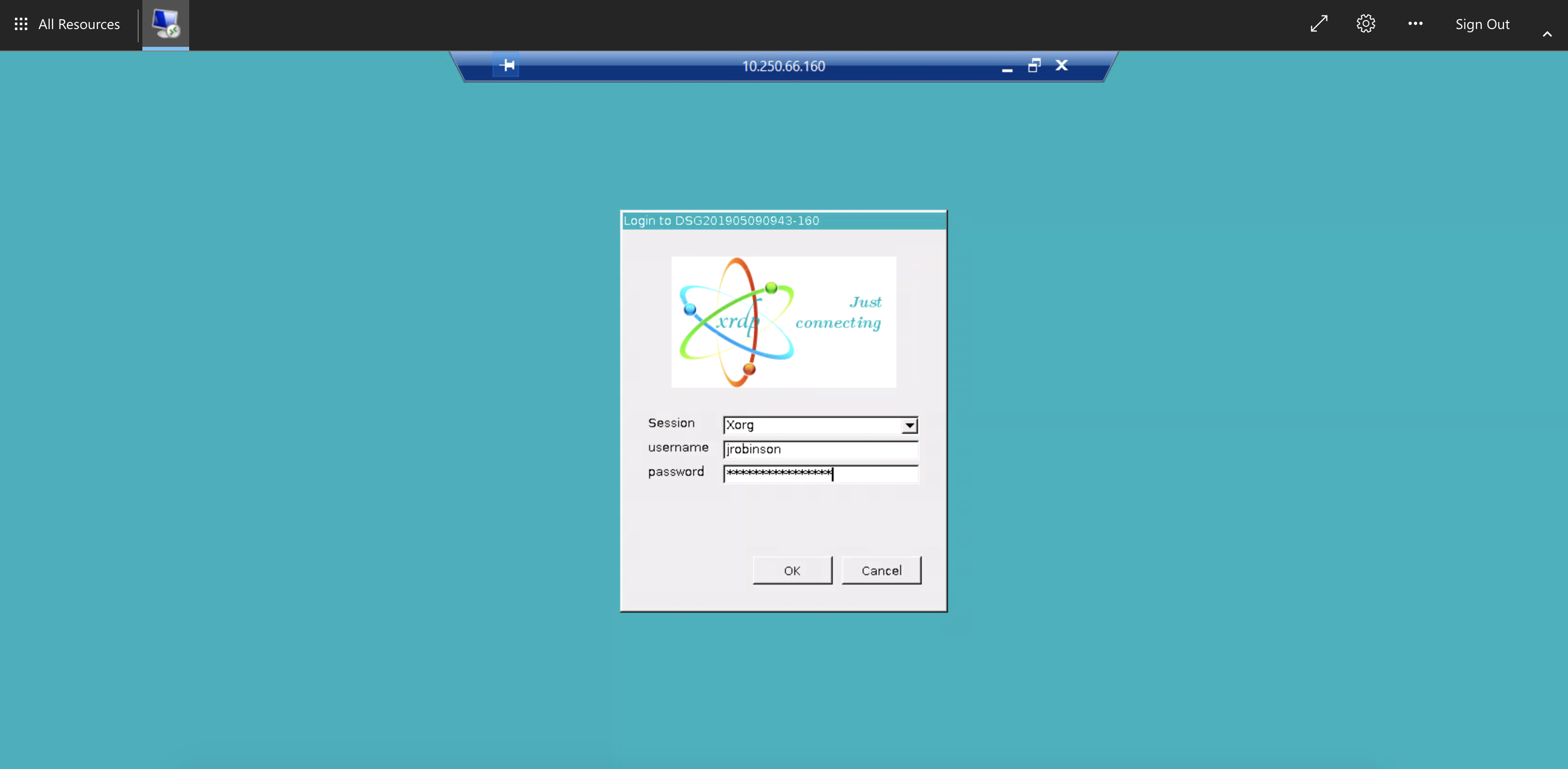The image size is (1568, 769).
Task: Restore down the 10.250.66.160 remote session
Action: click(1034, 65)
